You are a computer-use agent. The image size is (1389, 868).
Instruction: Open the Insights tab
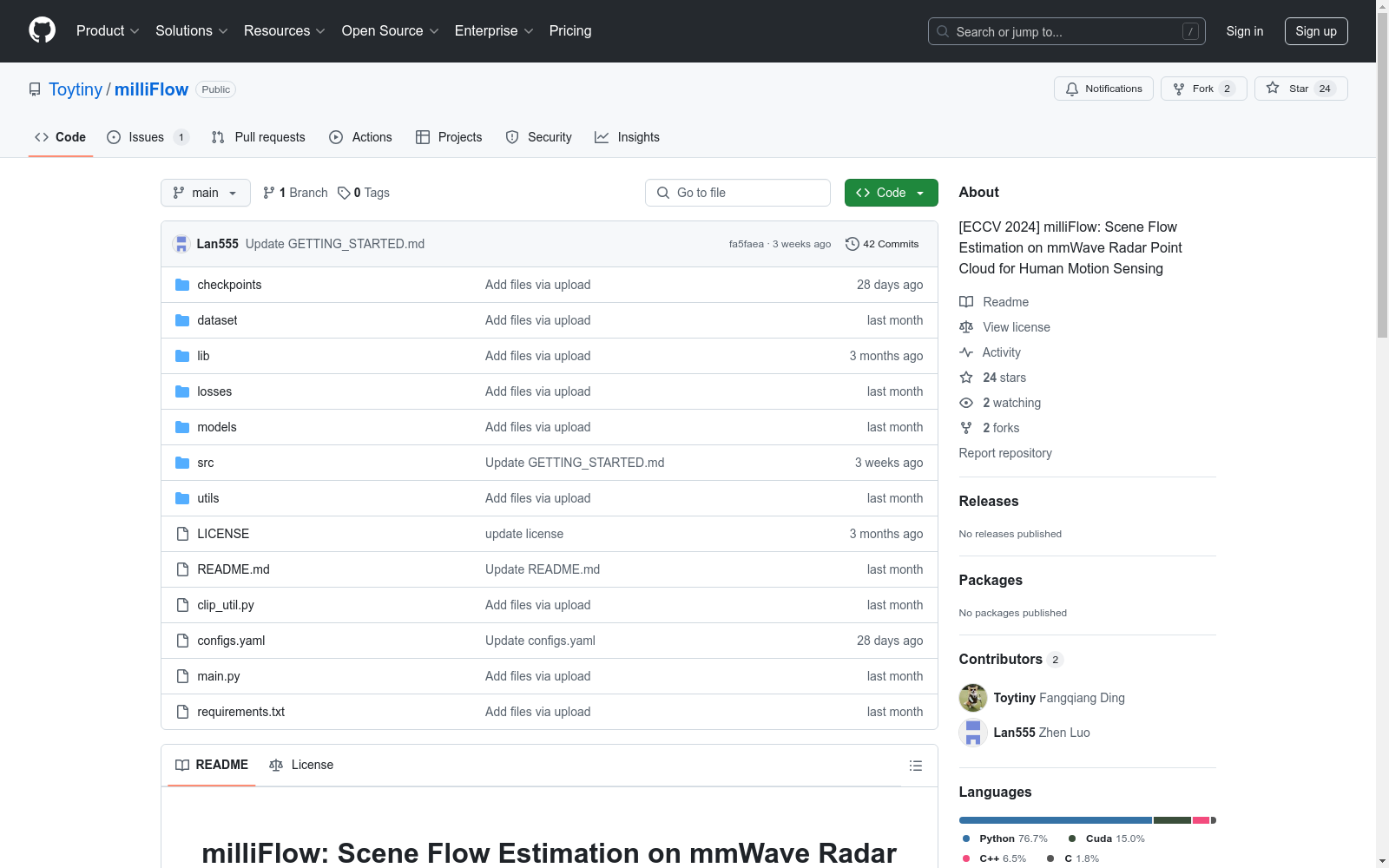627,137
